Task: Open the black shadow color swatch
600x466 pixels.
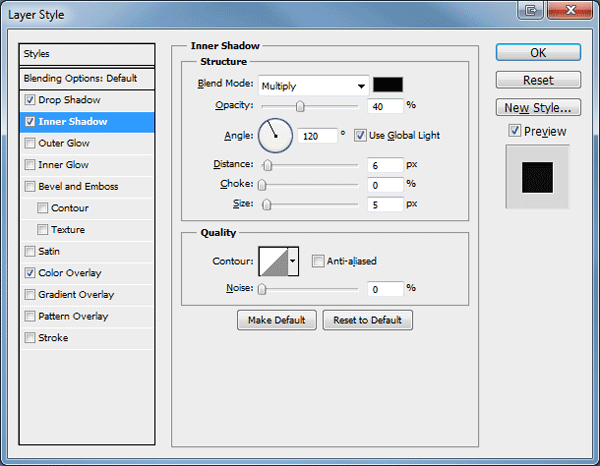Action: (388, 85)
